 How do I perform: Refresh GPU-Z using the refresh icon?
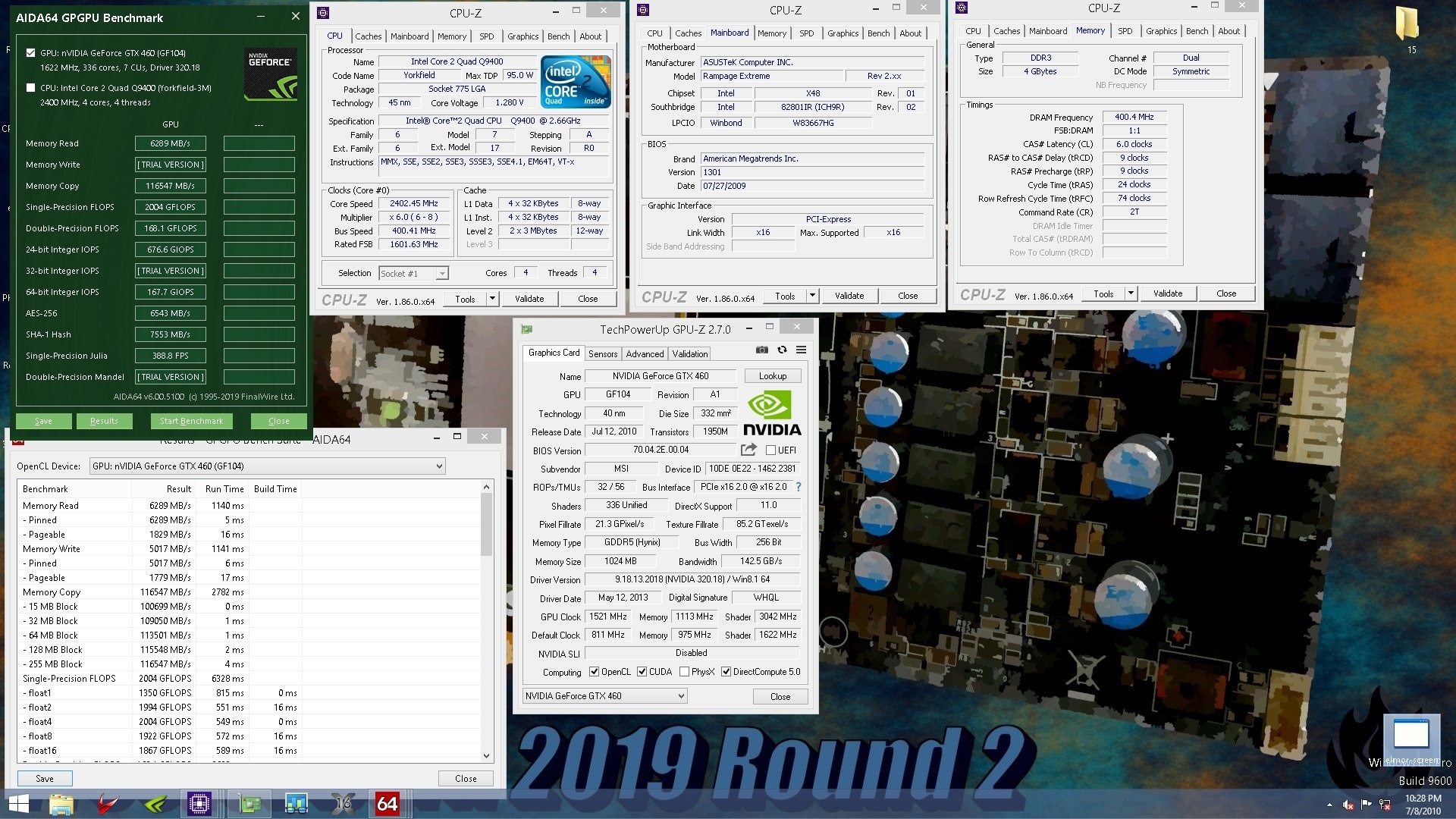(x=782, y=350)
